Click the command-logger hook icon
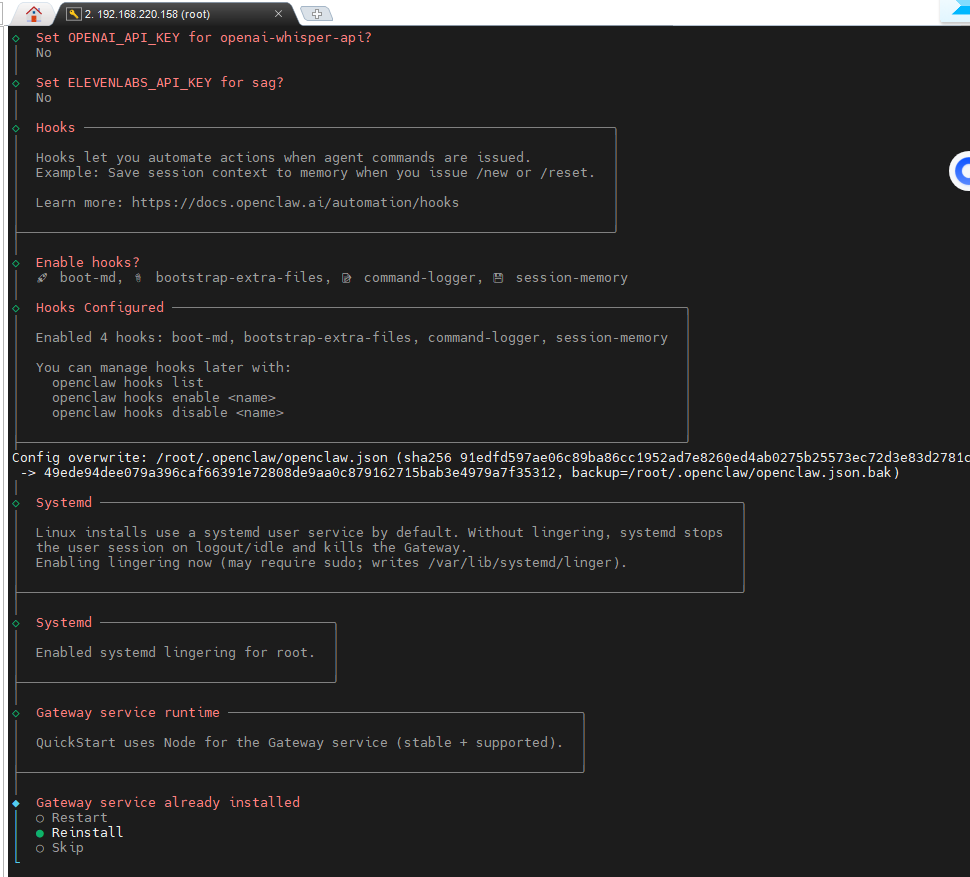970x877 pixels. 346,278
